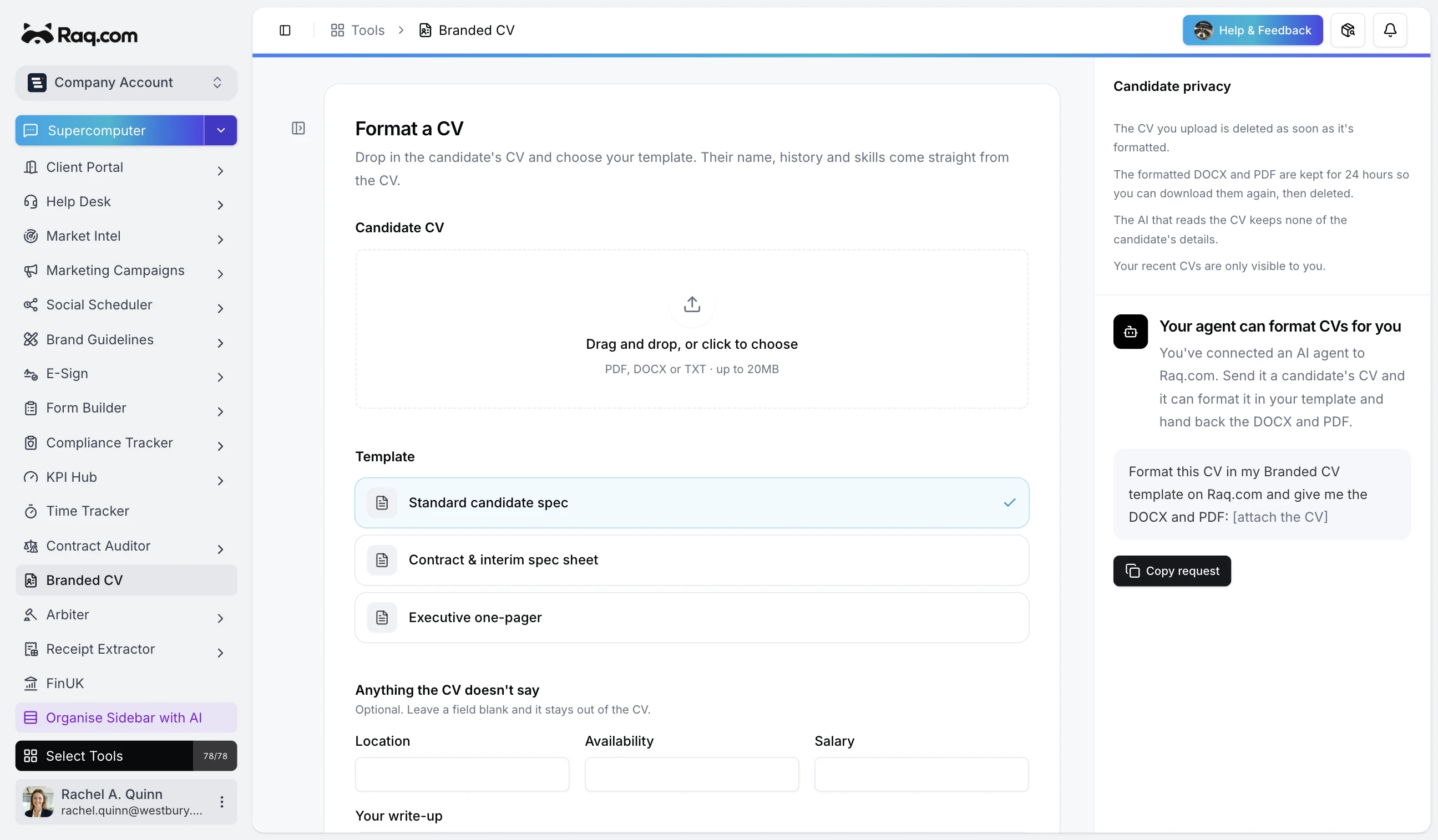Expand the Supercomputer dropdown arrow
Viewport: 1438px width, 840px height.
(221, 131)
